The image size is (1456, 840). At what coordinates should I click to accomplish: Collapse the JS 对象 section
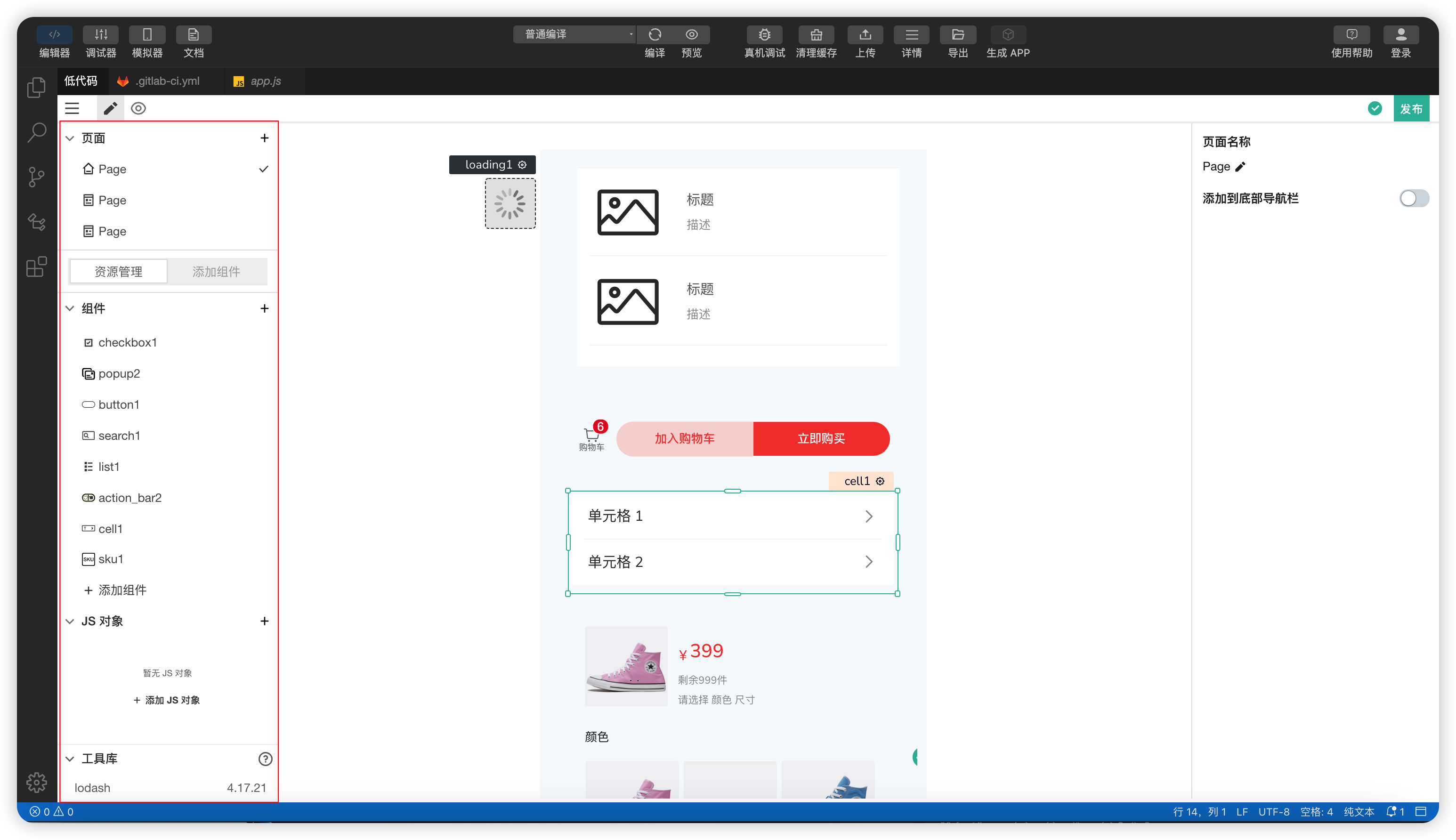70,622
